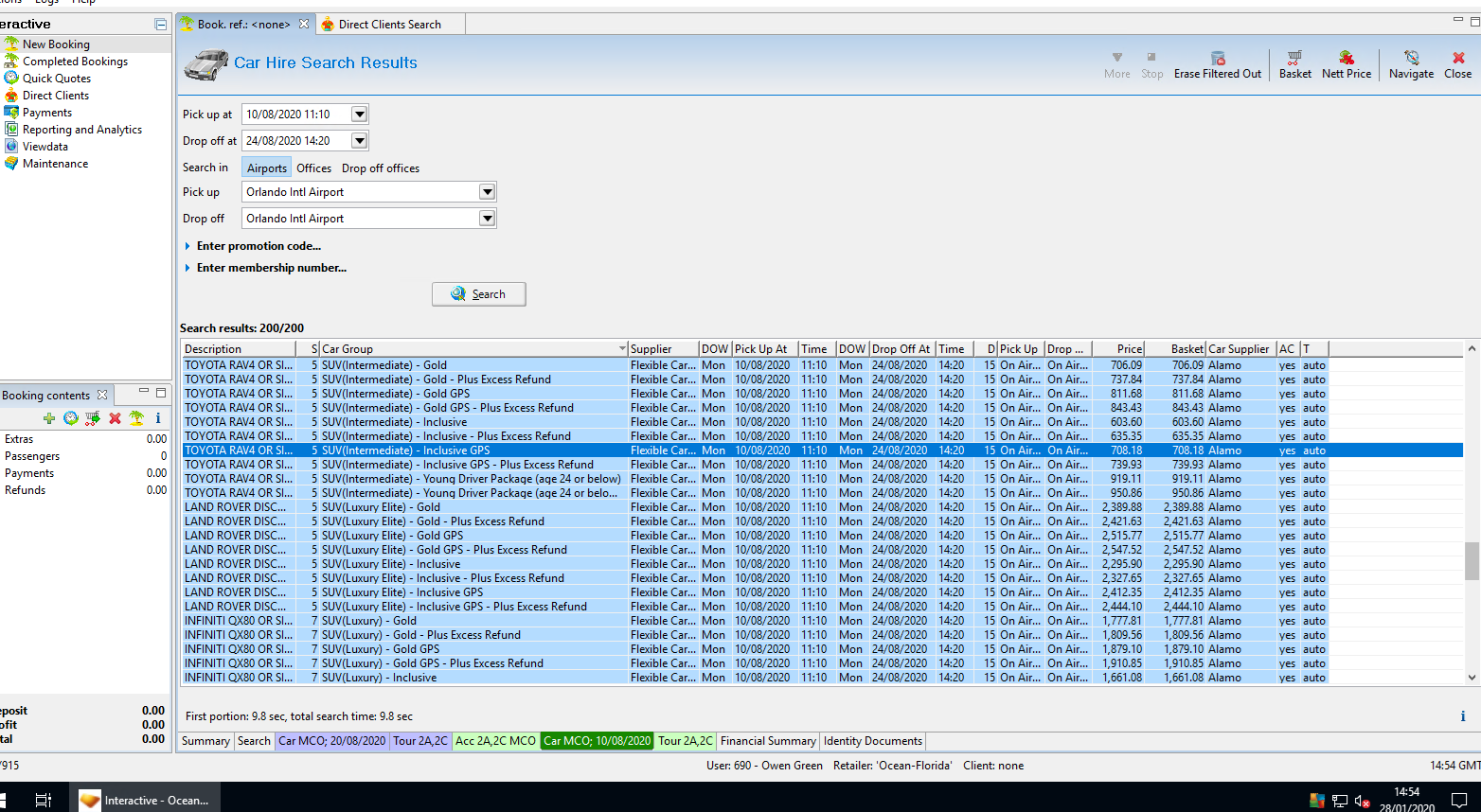The width and height of the screenshot is (1481, 812).
Task: Sort results by the Price column header
Action: pos(1118,349)
